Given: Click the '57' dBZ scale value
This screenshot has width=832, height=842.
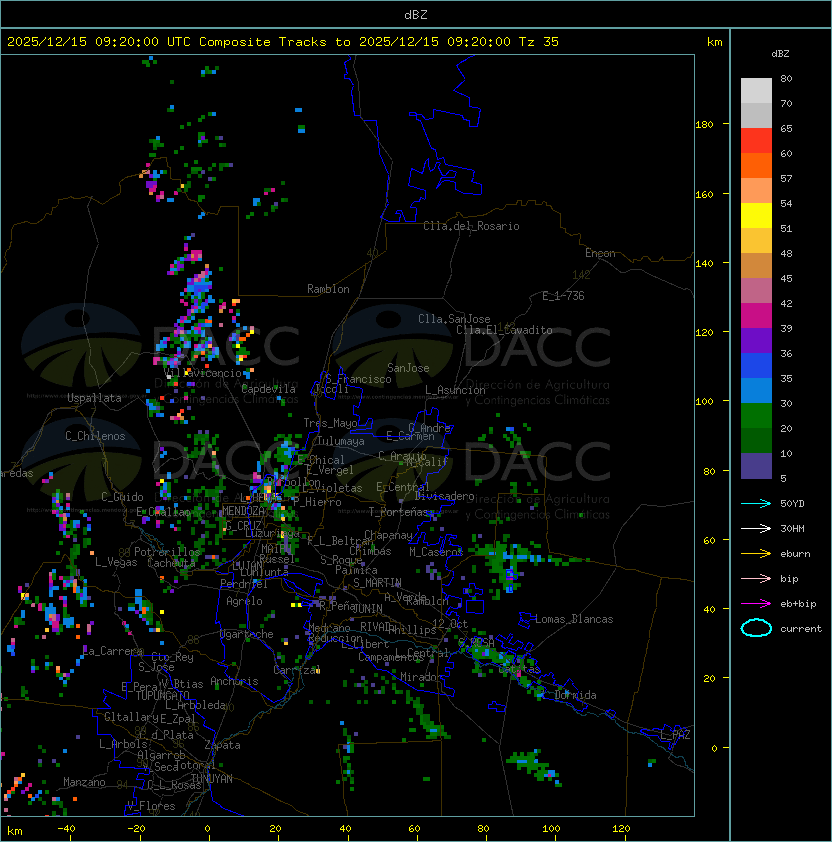Looking at the screenshot, I should [786, 178].
